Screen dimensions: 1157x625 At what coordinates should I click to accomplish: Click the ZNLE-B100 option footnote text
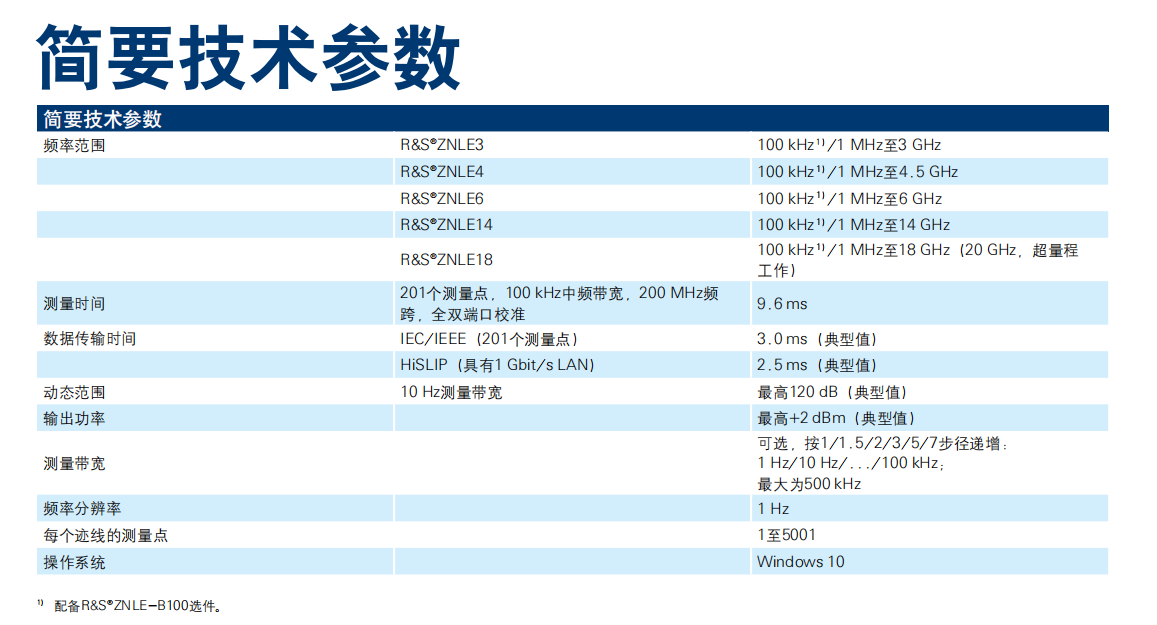(137, 606)
